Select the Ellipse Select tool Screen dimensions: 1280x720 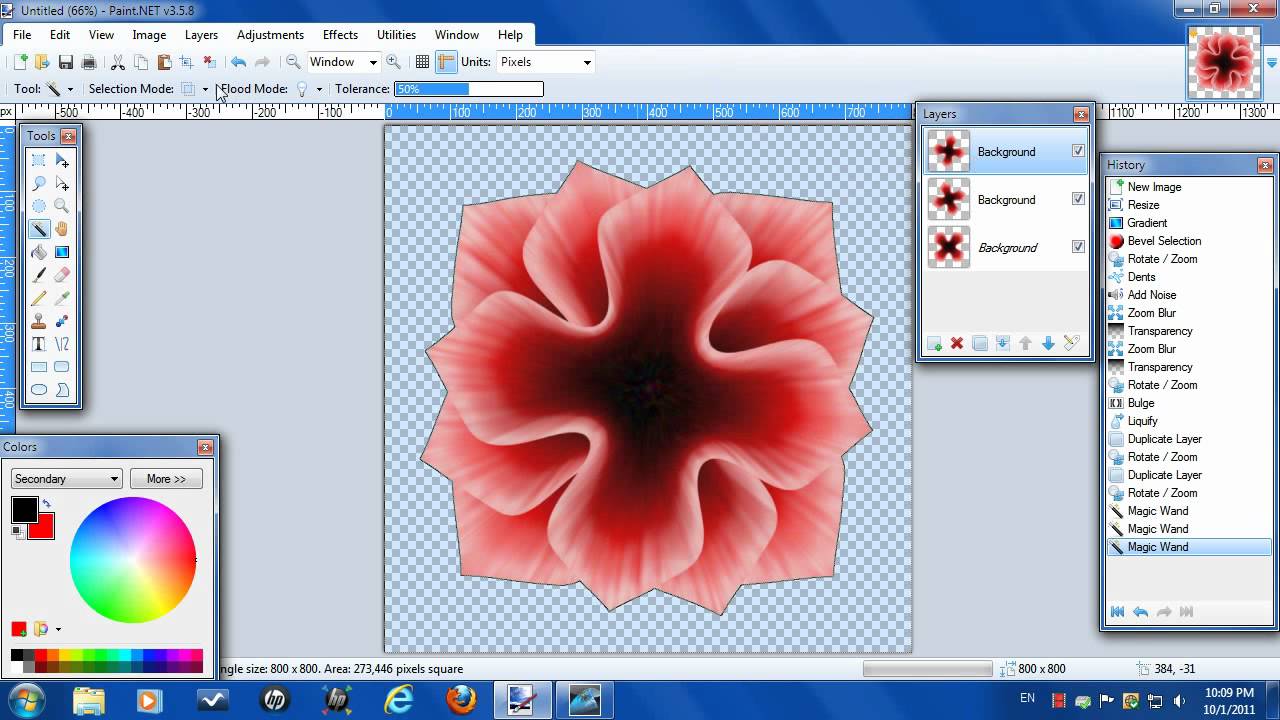pyautogui.click(x=39, y=206)
